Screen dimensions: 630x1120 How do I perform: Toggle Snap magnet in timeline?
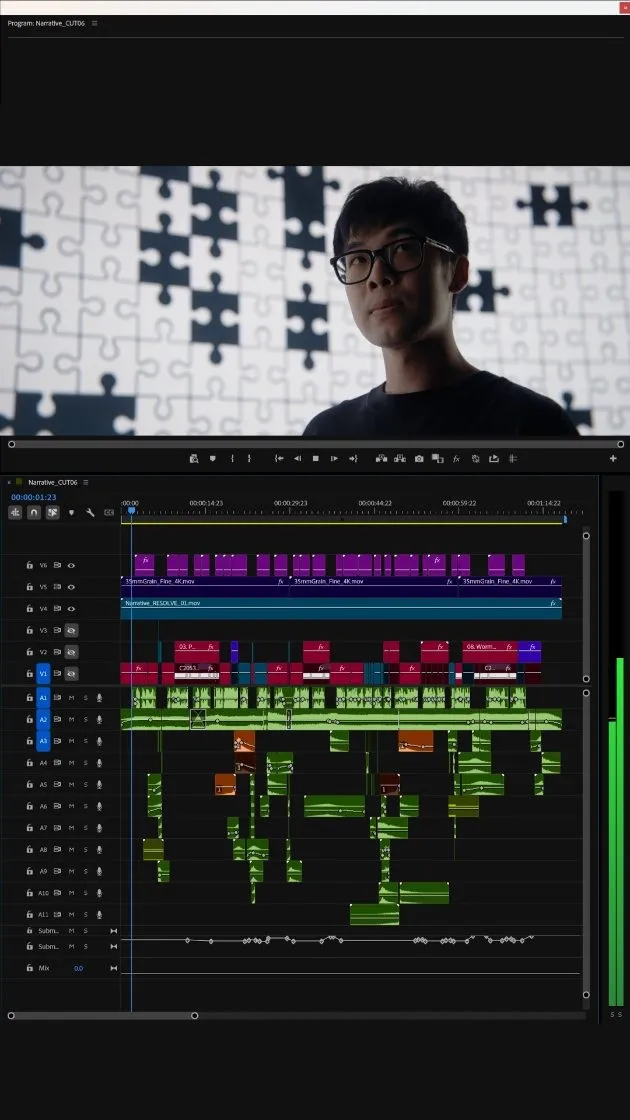(34, 512)
